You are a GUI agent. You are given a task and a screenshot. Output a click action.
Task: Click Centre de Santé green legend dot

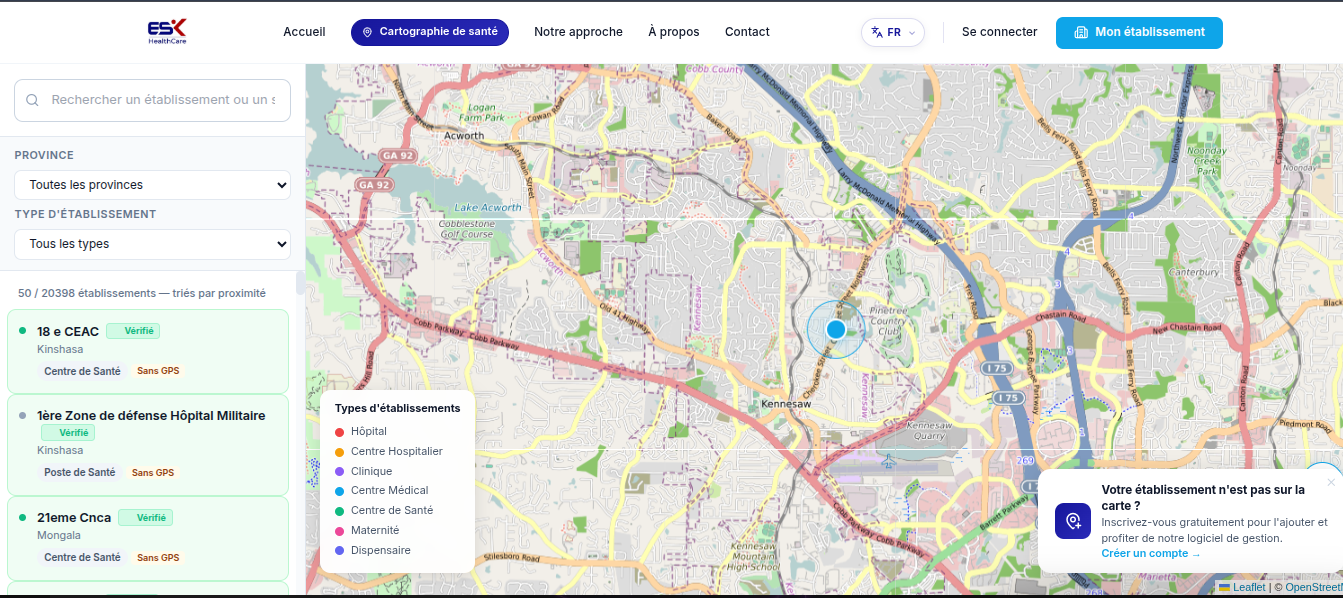339,511
